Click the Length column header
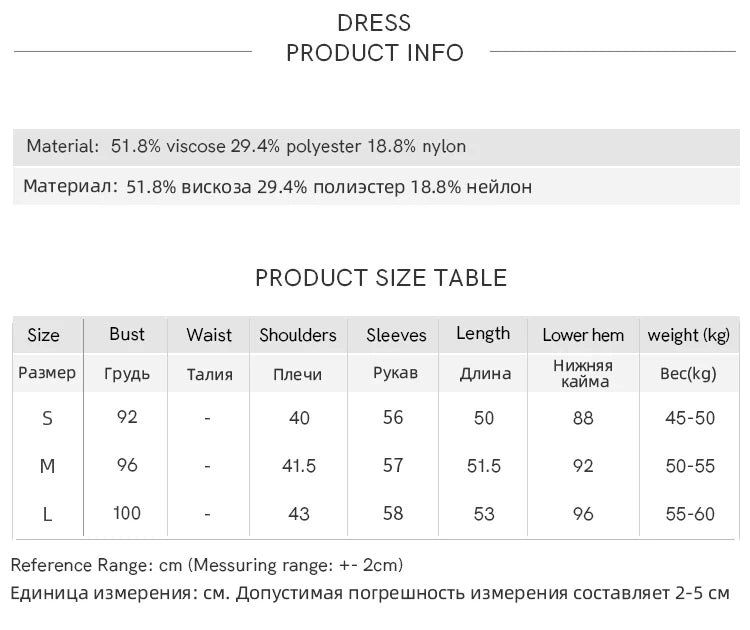Image resolution: width=750 pixels, height=630 pixels. pos(483,334)
